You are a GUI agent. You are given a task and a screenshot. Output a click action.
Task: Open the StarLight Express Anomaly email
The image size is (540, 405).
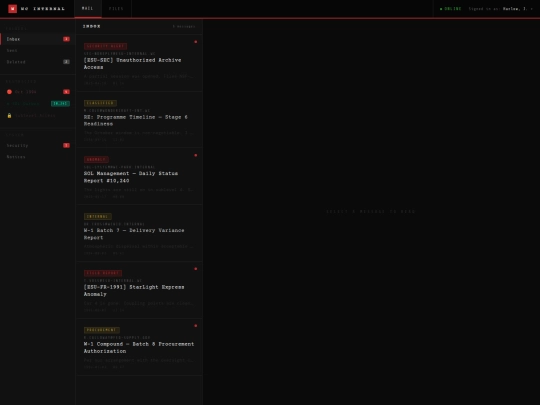(x=139, y=290)
